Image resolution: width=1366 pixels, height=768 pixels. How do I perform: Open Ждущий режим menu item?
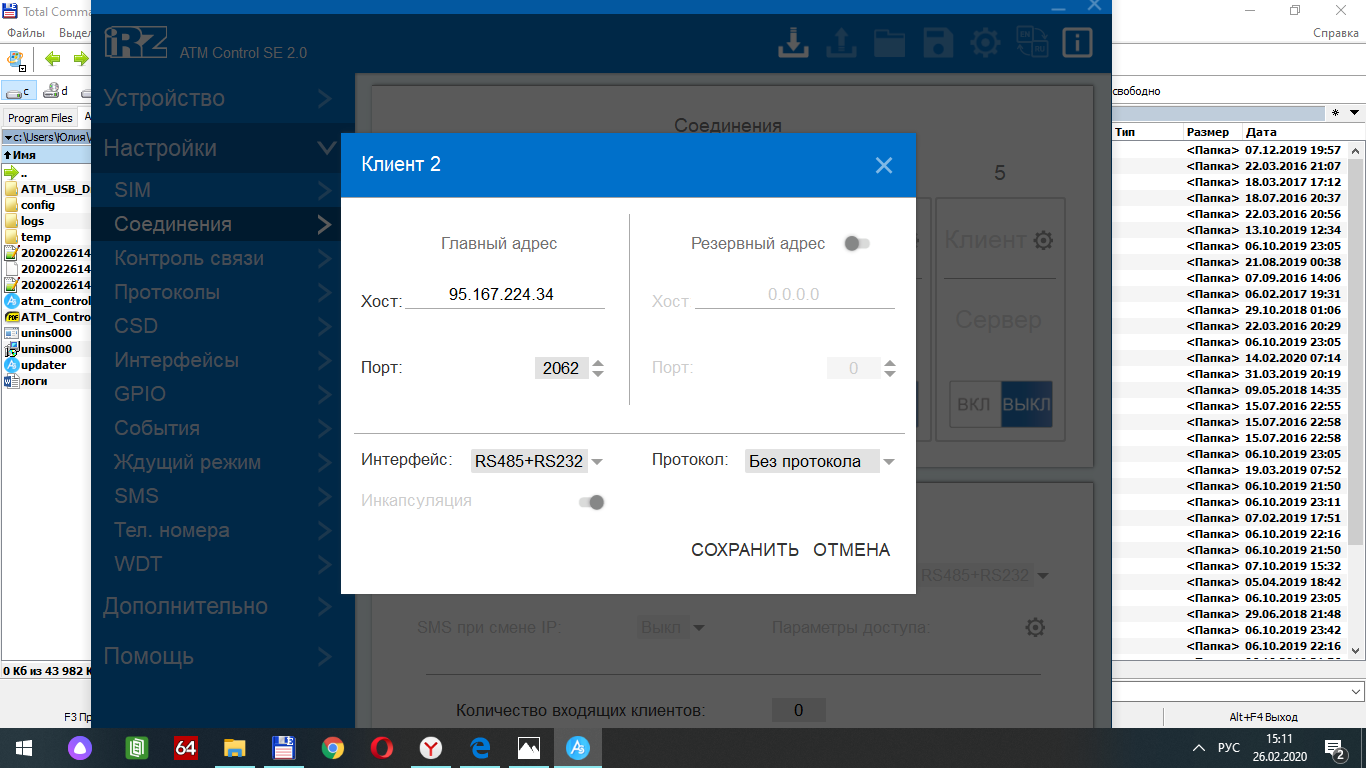tap(224, 462)
